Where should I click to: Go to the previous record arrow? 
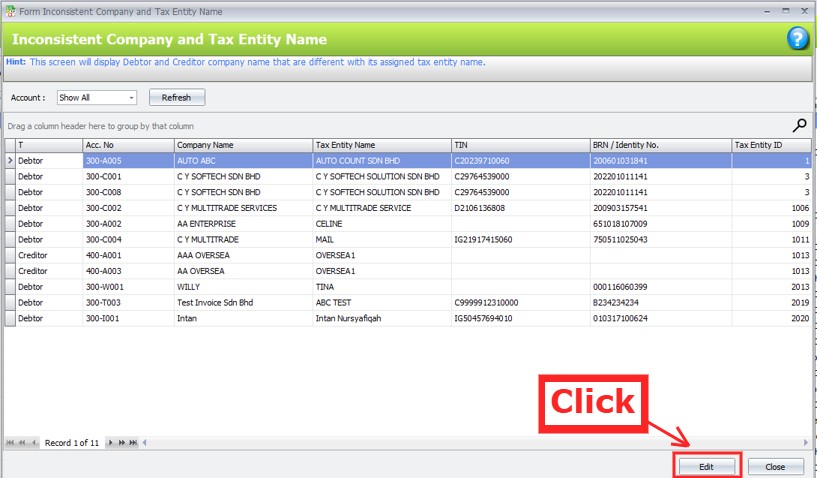click(x=35, y=442)
